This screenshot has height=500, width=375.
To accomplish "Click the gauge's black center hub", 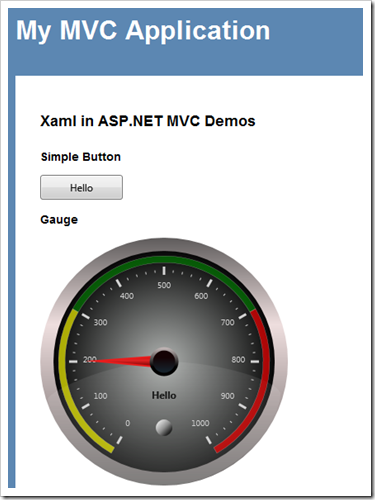I will click(x=164, y=362).
